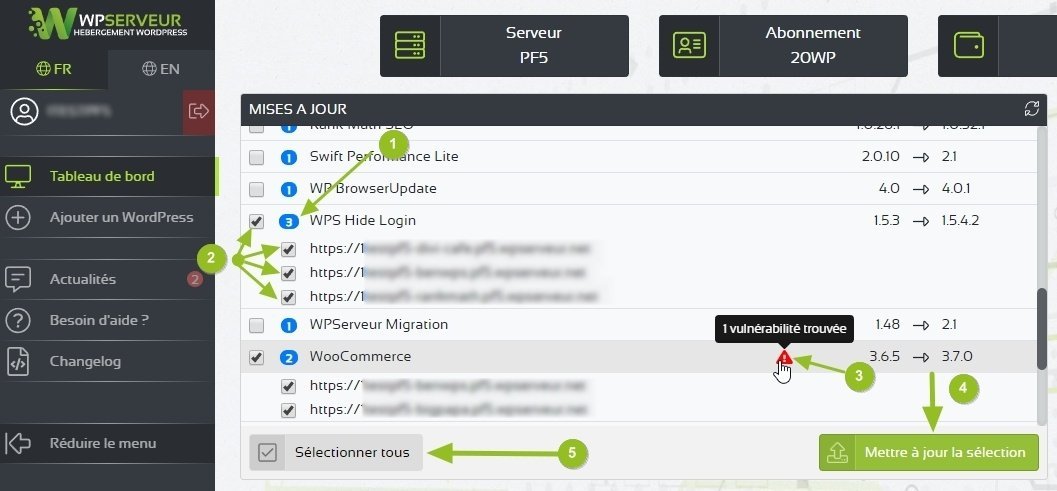Uncheck second site under WPS Hide Login
The width and height of the screenshot is (1057, 491).
pos(289,273)
